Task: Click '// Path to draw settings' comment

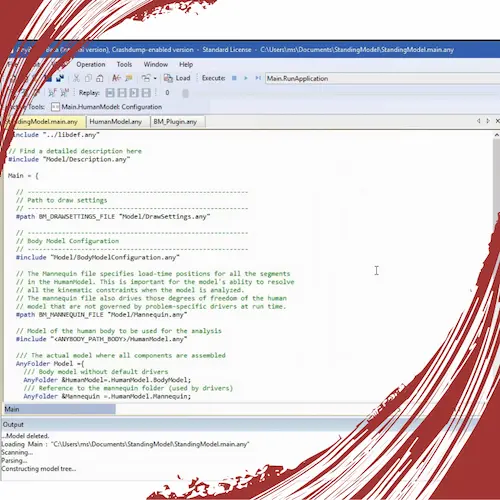Action: [62, 200]
